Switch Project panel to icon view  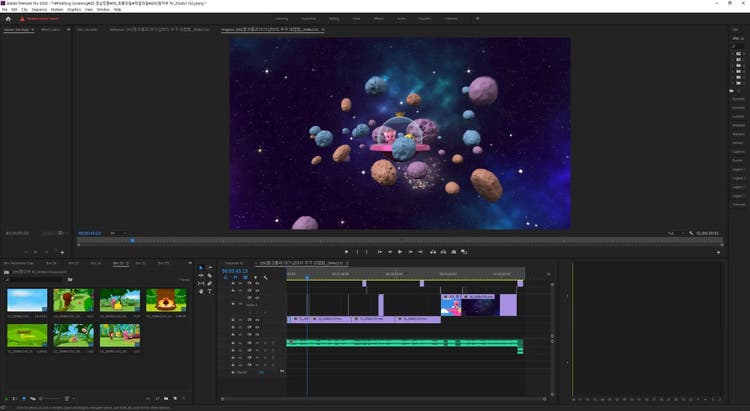[24, 398]
